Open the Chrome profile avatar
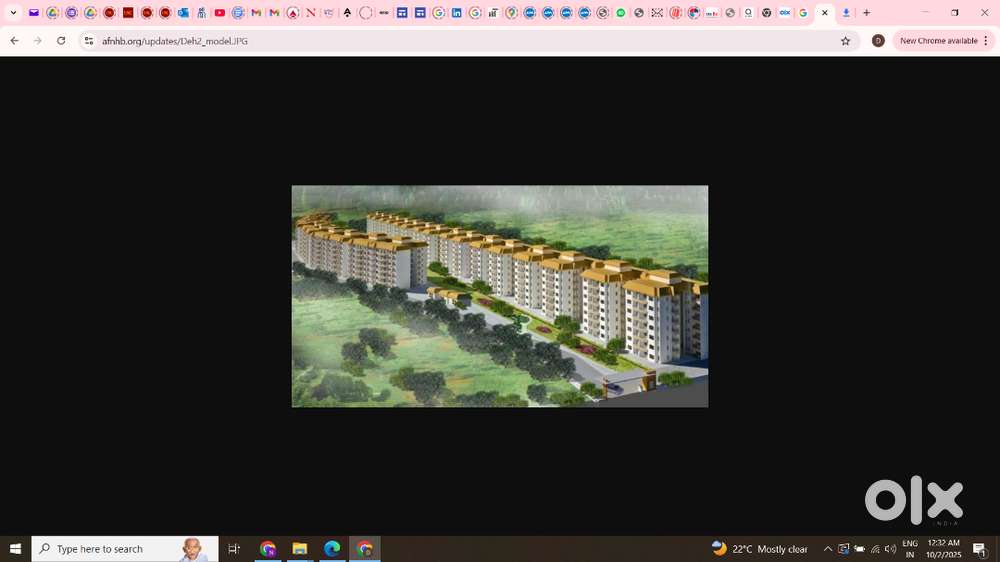This screenshot has width=1000, height=562. click(x=878, y=41)
